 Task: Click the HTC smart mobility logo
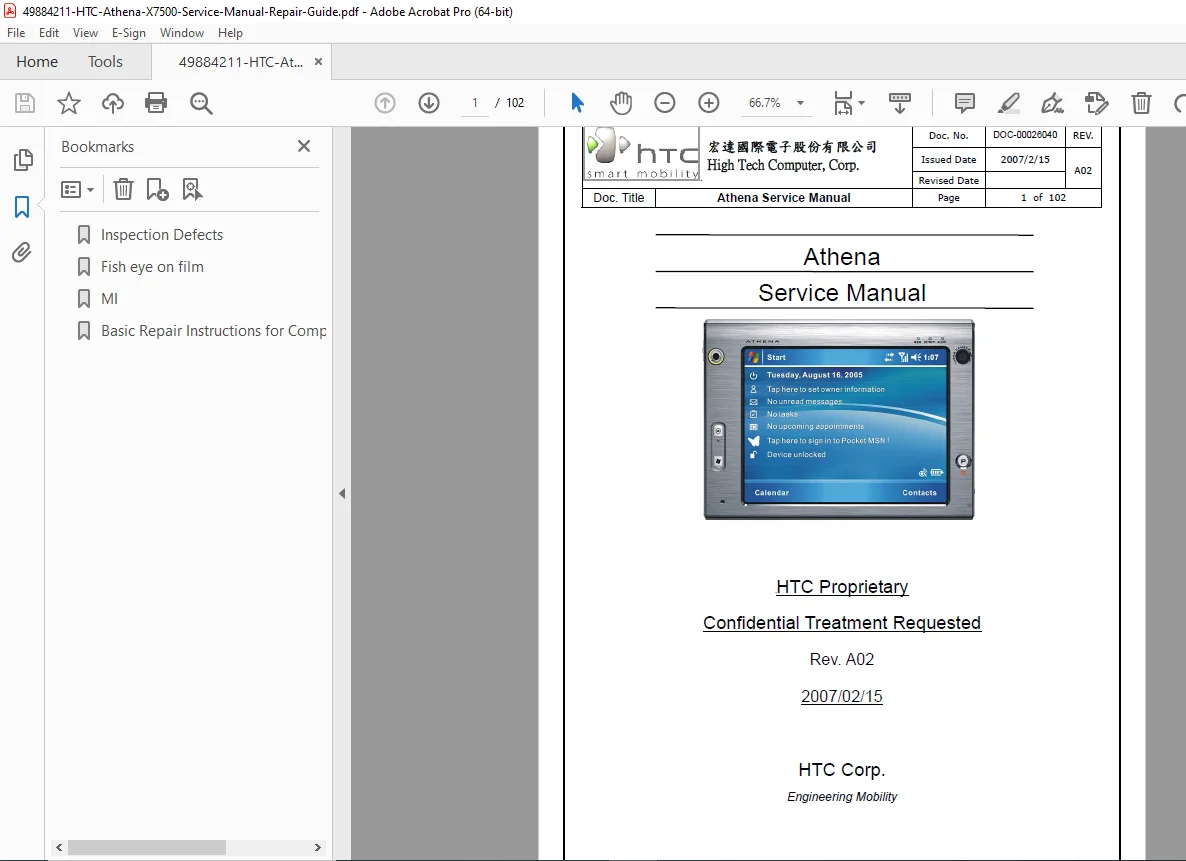tap(643, 154)
